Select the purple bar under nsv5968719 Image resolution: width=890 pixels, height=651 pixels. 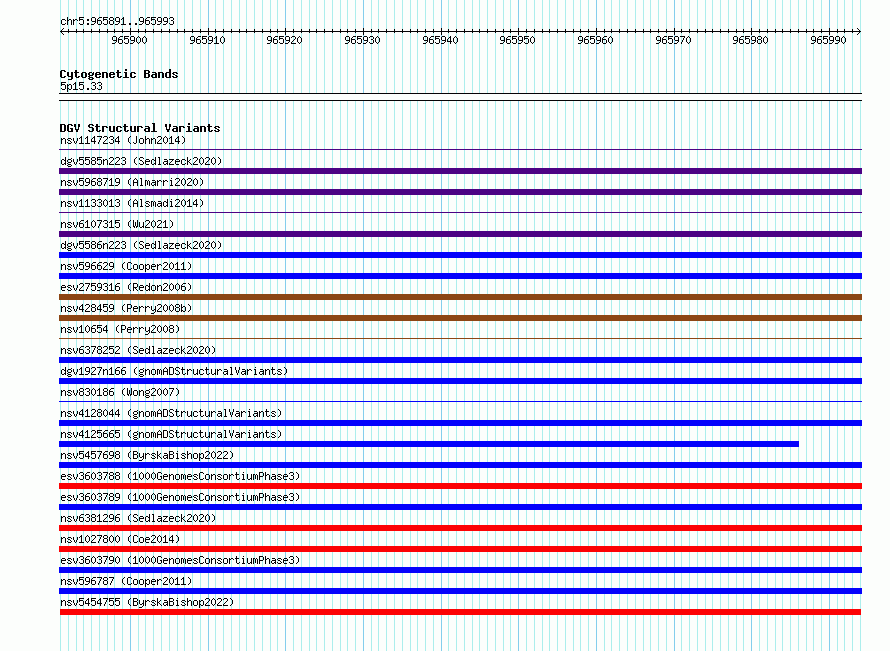[x=460, y=192]
